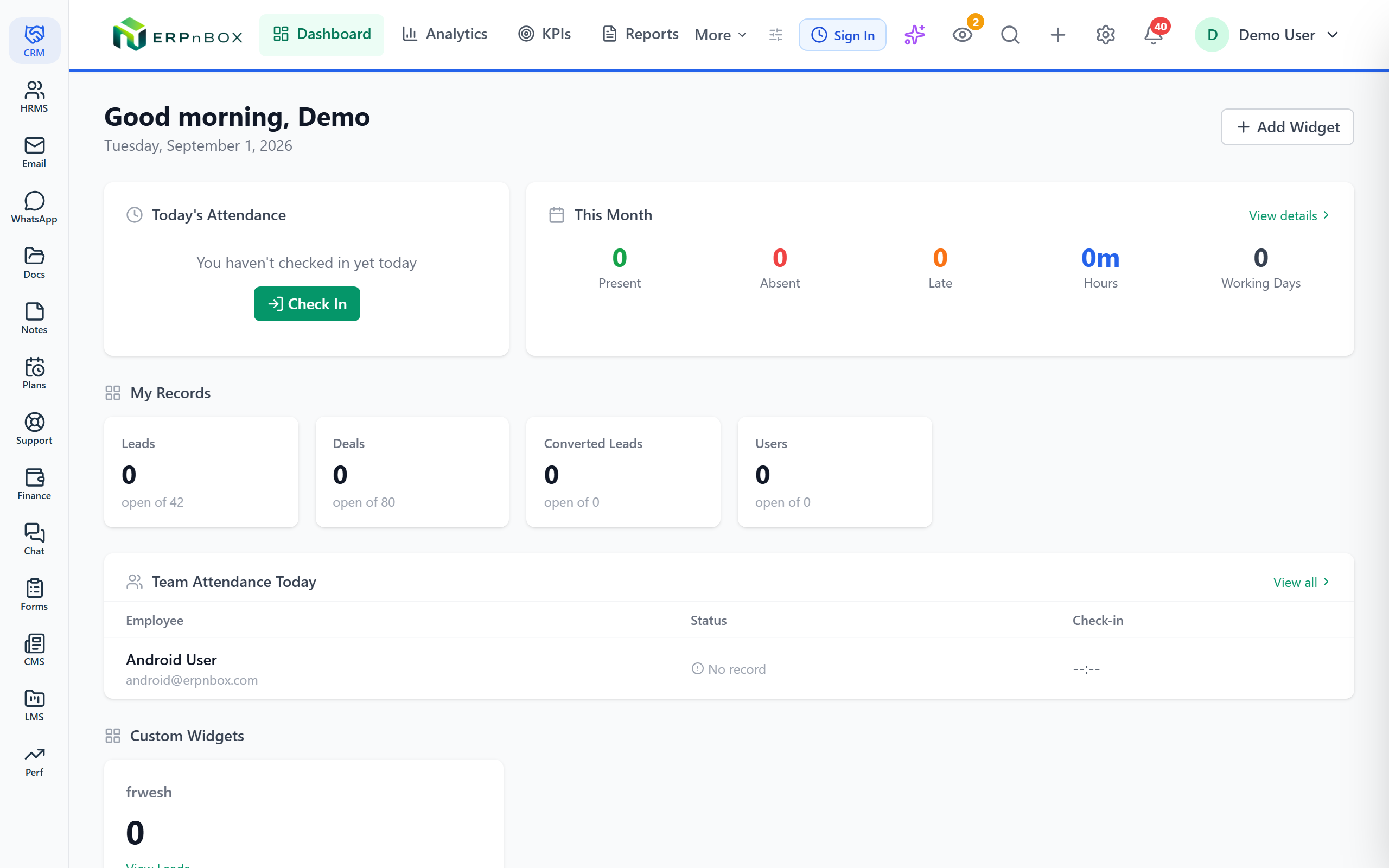Screen dimensions: 1389x868
Task: Click the plus quick-create icon
Action: click(x=1058, y=35)
